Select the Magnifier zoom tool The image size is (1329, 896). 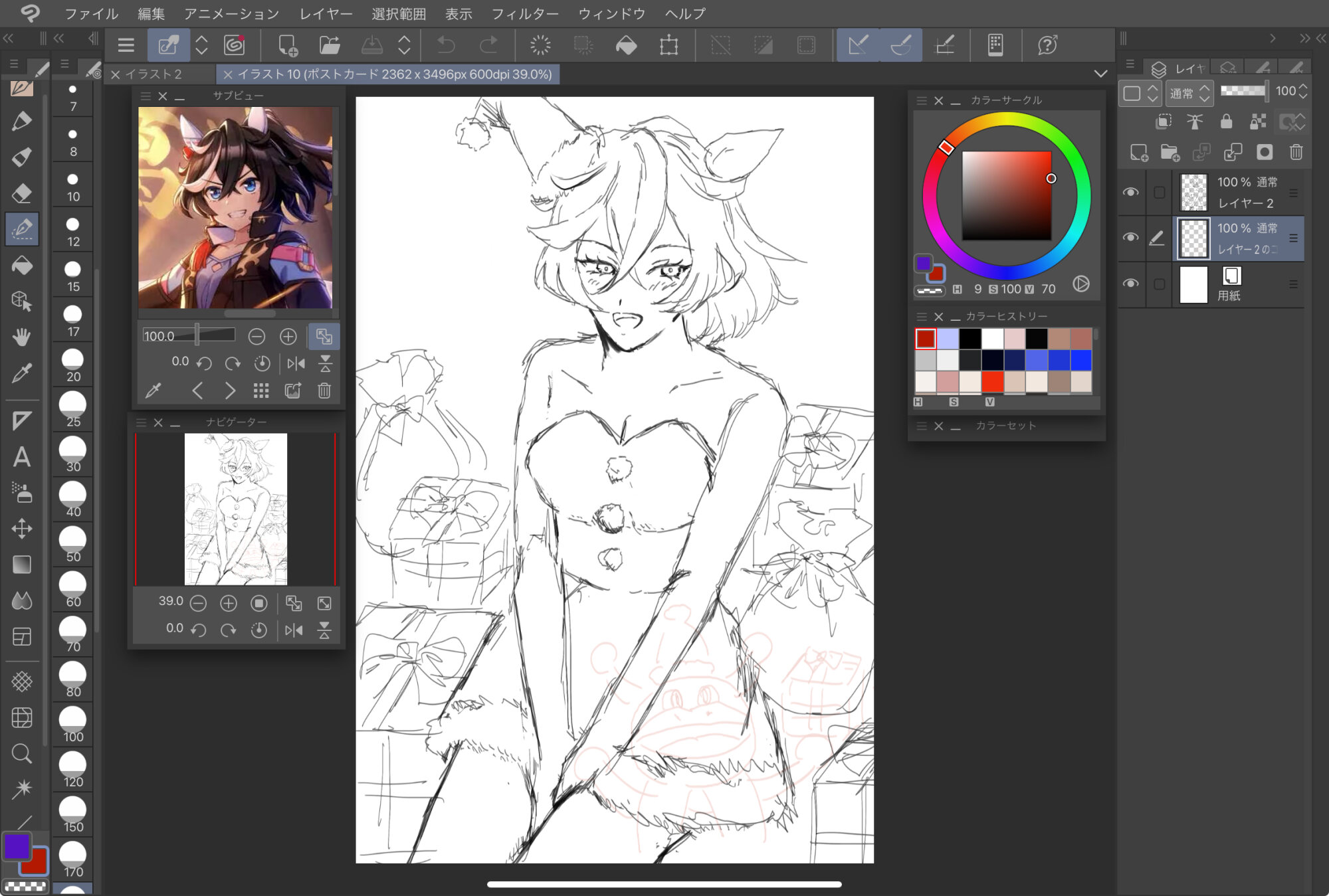coord(22,753)
